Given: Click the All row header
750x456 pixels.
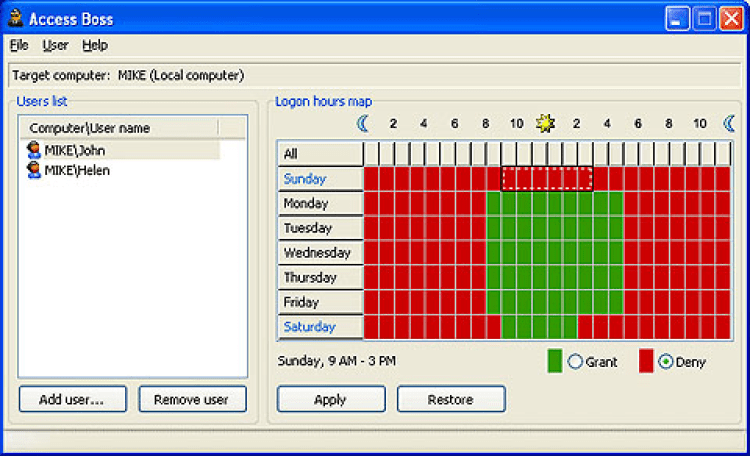Looking at the screenshot, I should 320,154.
